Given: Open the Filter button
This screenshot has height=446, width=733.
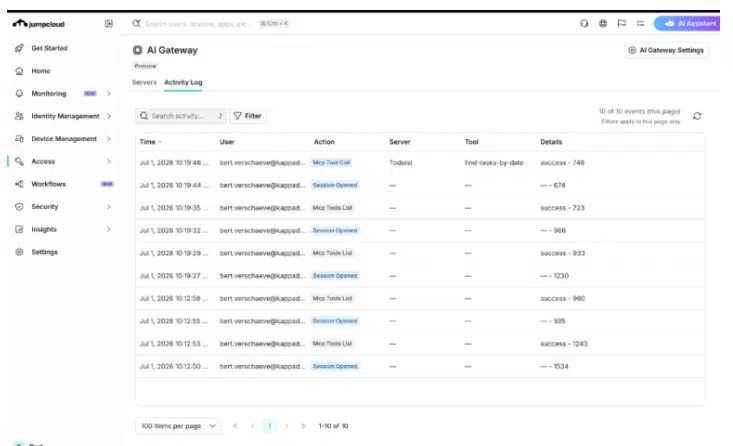Looking at the screenshot, I should point(248,116).
